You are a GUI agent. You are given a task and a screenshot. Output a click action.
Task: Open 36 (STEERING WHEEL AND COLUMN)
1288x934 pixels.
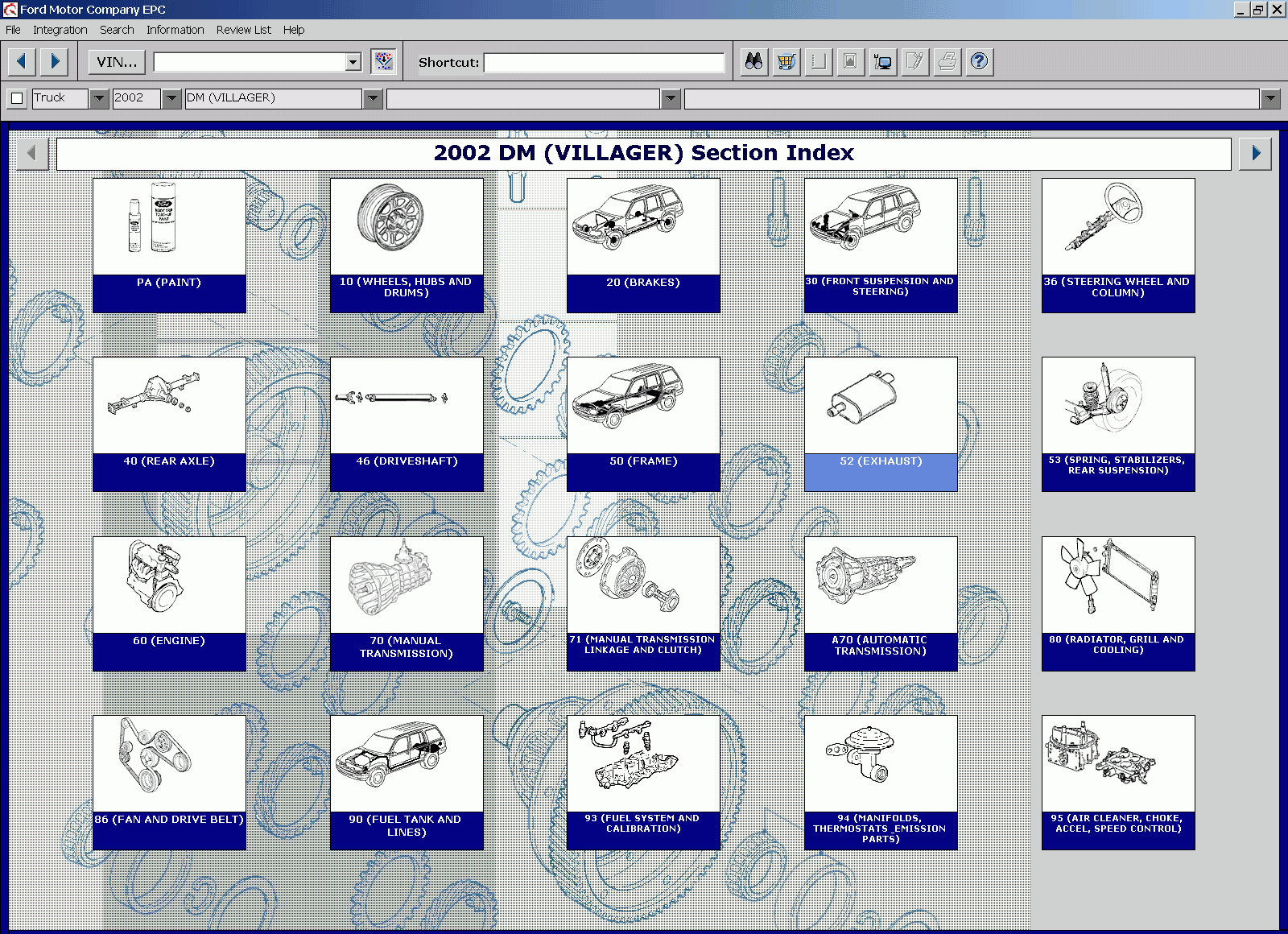tap(1118, 246)
